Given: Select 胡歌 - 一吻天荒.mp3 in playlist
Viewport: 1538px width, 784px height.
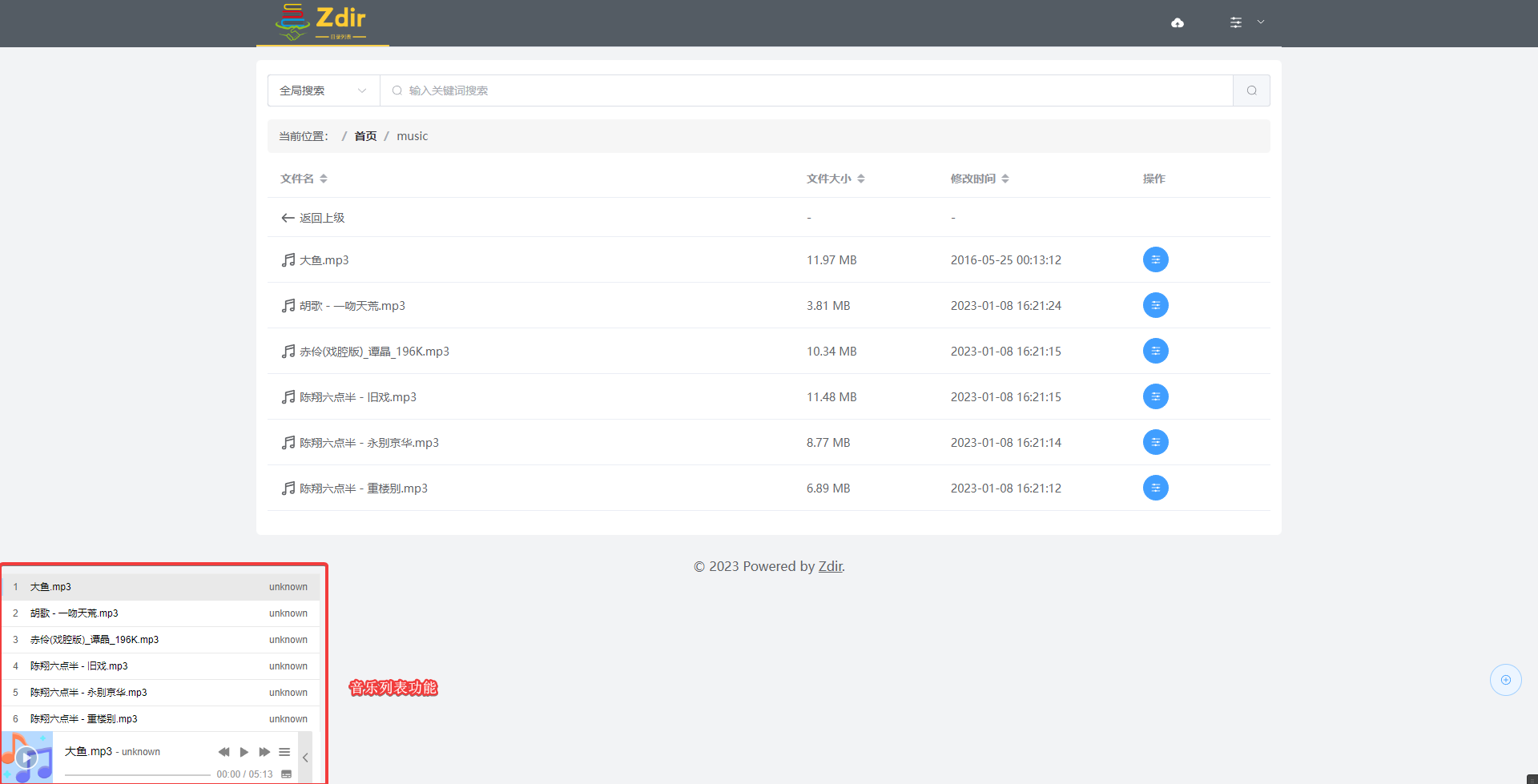Looking at the screenshot, I should (x=74, y=613).
